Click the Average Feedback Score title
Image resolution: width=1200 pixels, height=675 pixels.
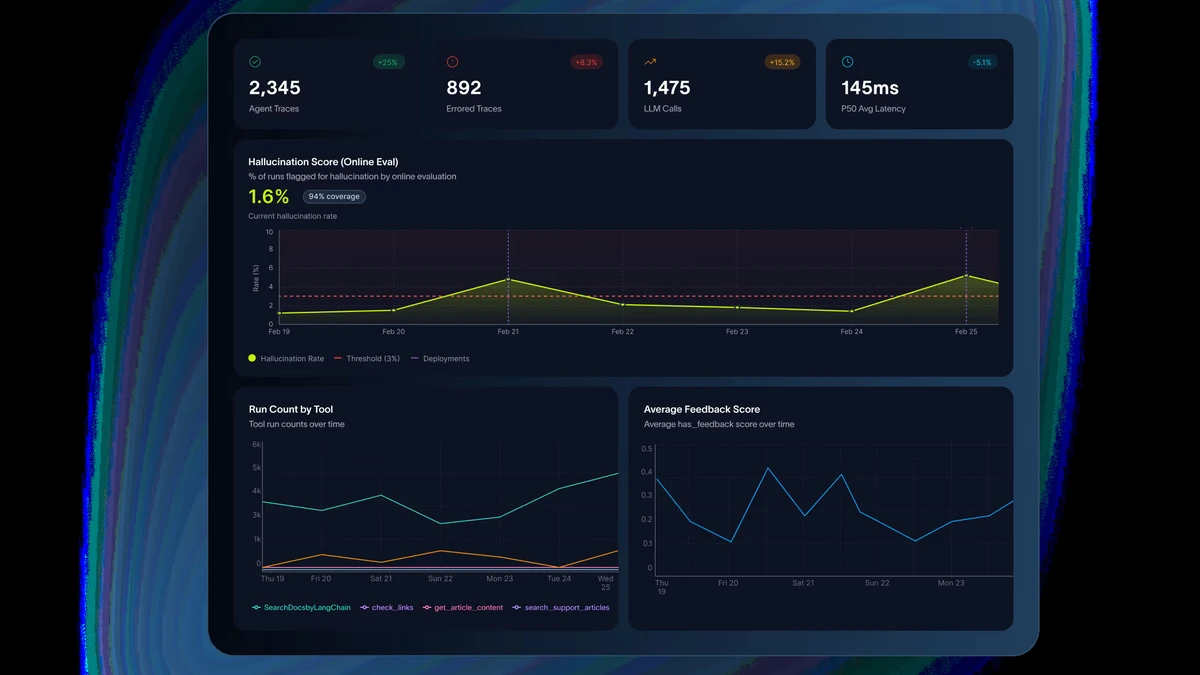click(702, 409)
